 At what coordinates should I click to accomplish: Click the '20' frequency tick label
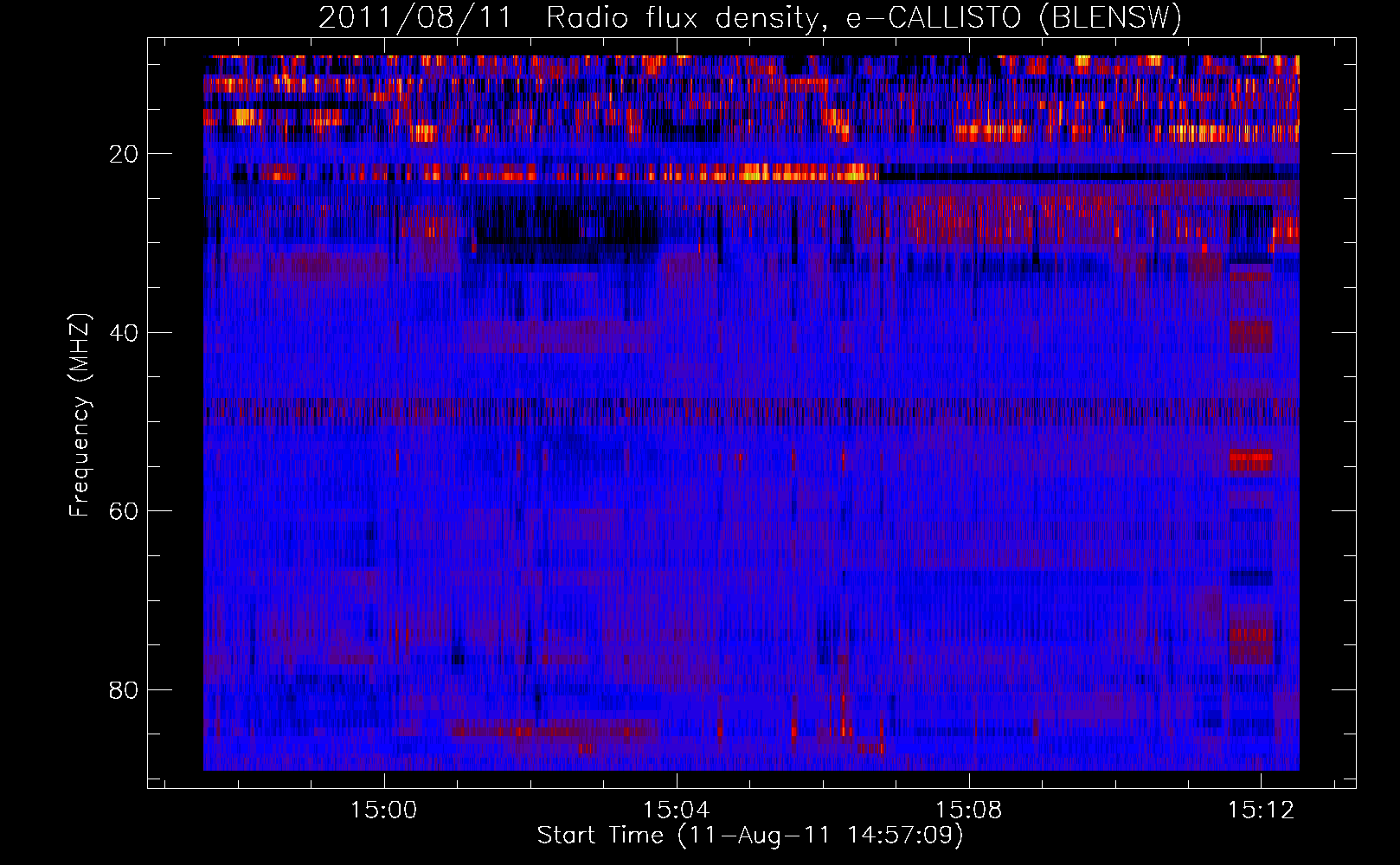[124, 154]
